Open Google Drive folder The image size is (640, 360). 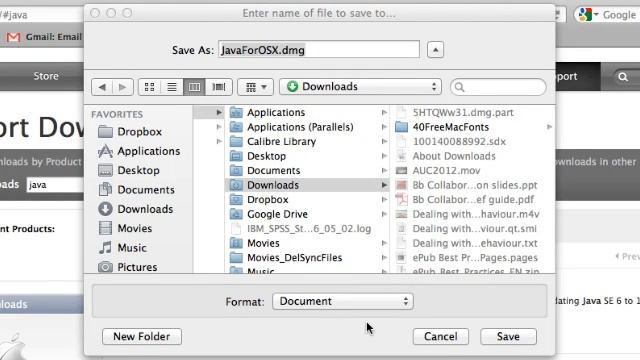pos(307,214)
